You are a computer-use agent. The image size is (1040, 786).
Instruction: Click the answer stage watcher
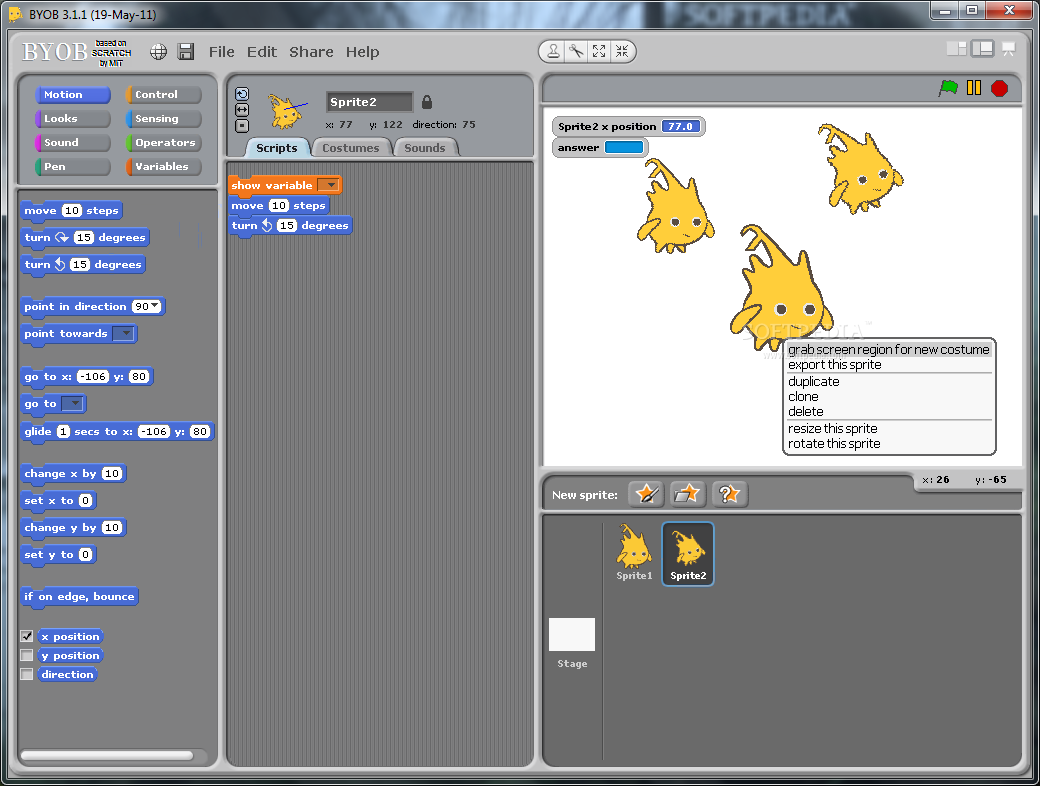click(600, 147)
